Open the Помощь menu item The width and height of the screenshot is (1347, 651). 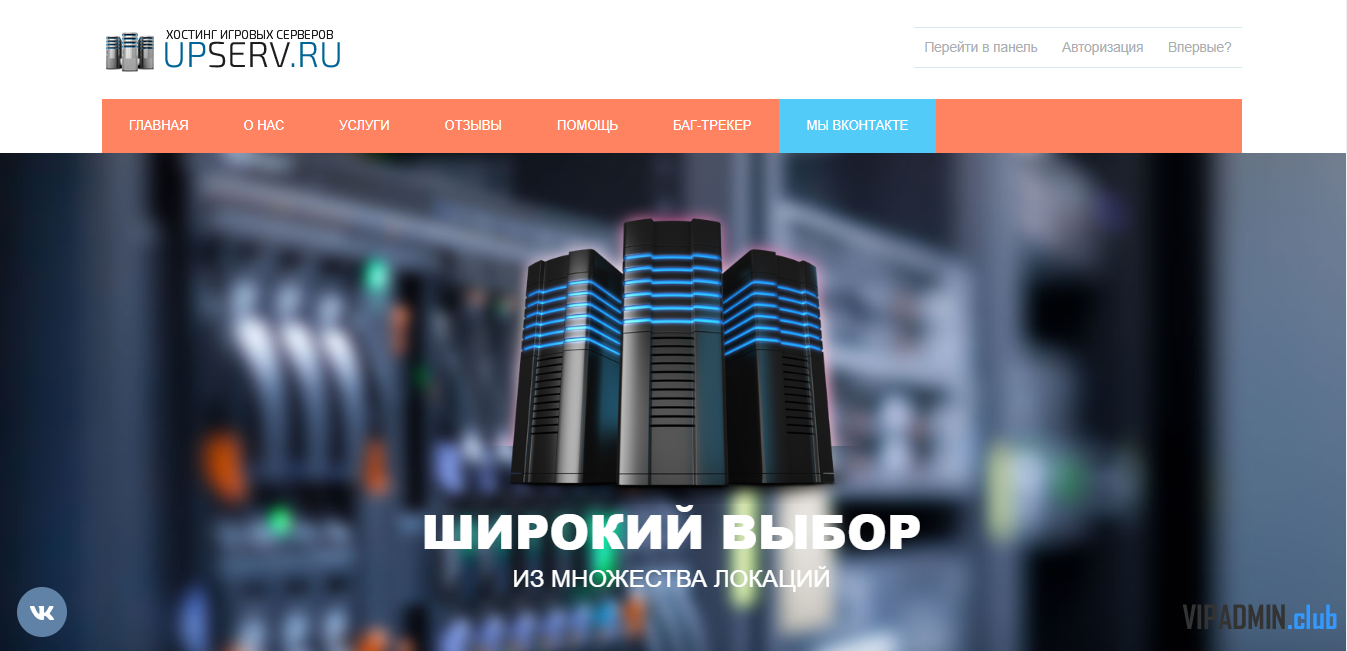[x=587, y=126]
